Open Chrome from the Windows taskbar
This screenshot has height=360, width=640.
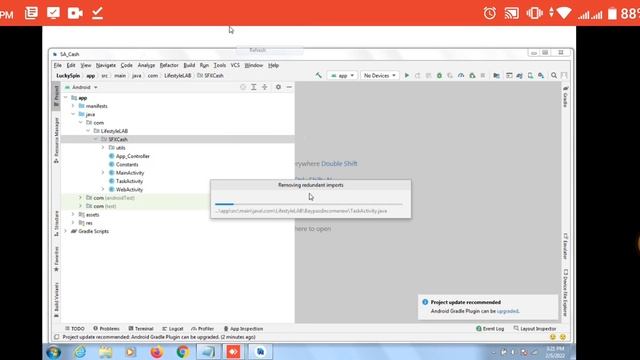(x=182, y=351)
